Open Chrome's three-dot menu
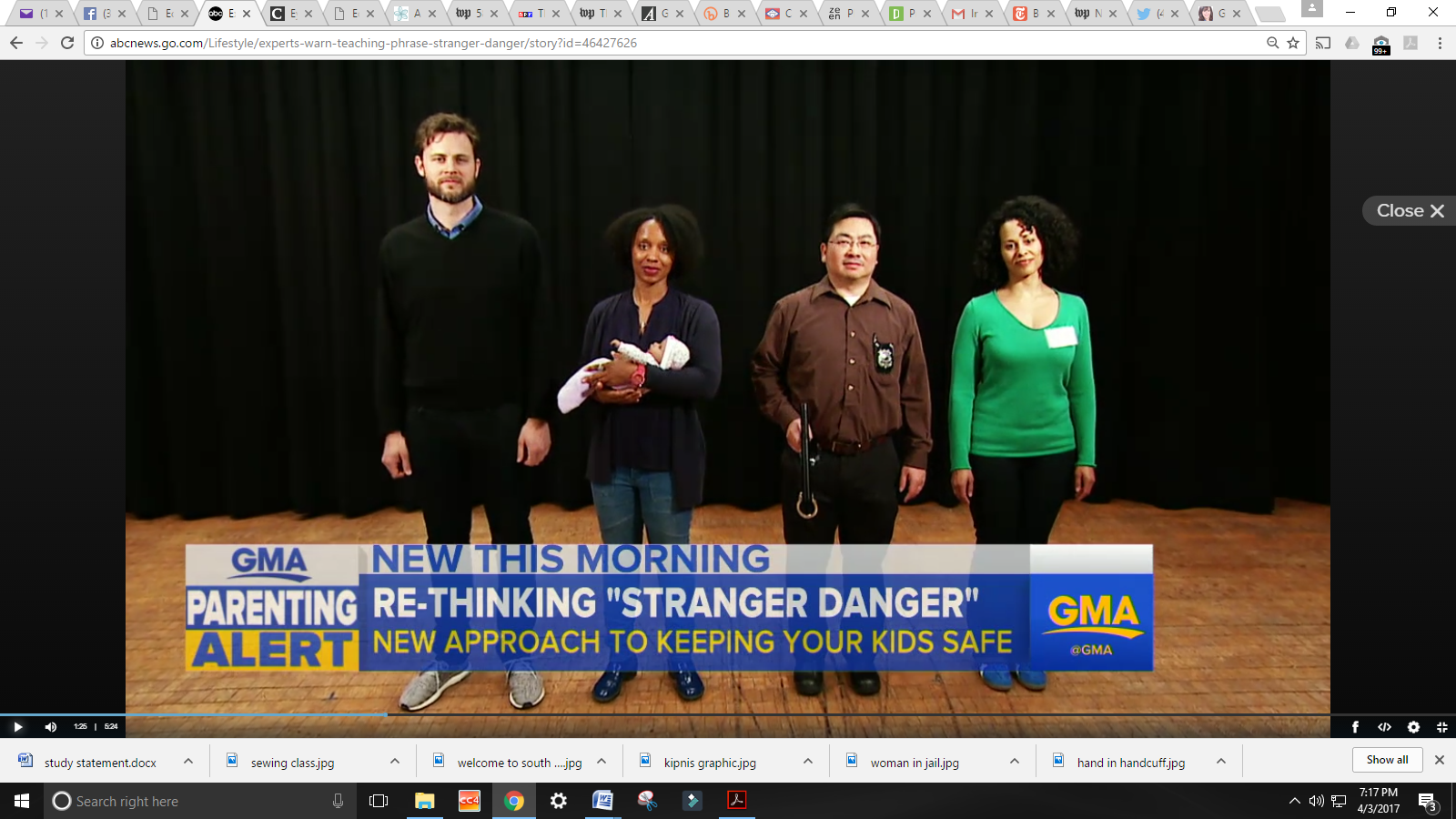The height and width of the screenshot is (819, 1456). click(x=1440, y=43)
